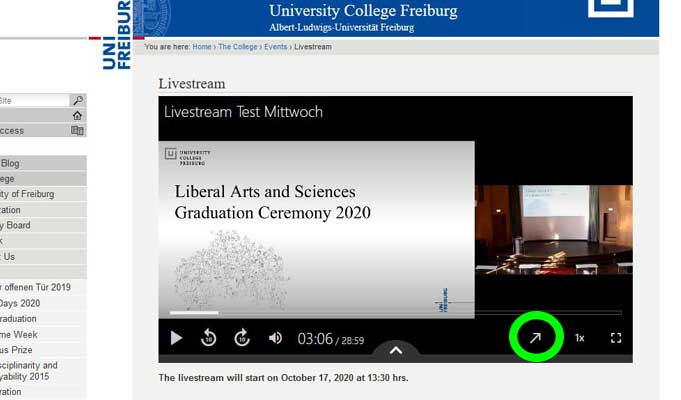681x400 pixels.
Task: Expand the player panel with up chevron
Action: click(x=396, y=350)
